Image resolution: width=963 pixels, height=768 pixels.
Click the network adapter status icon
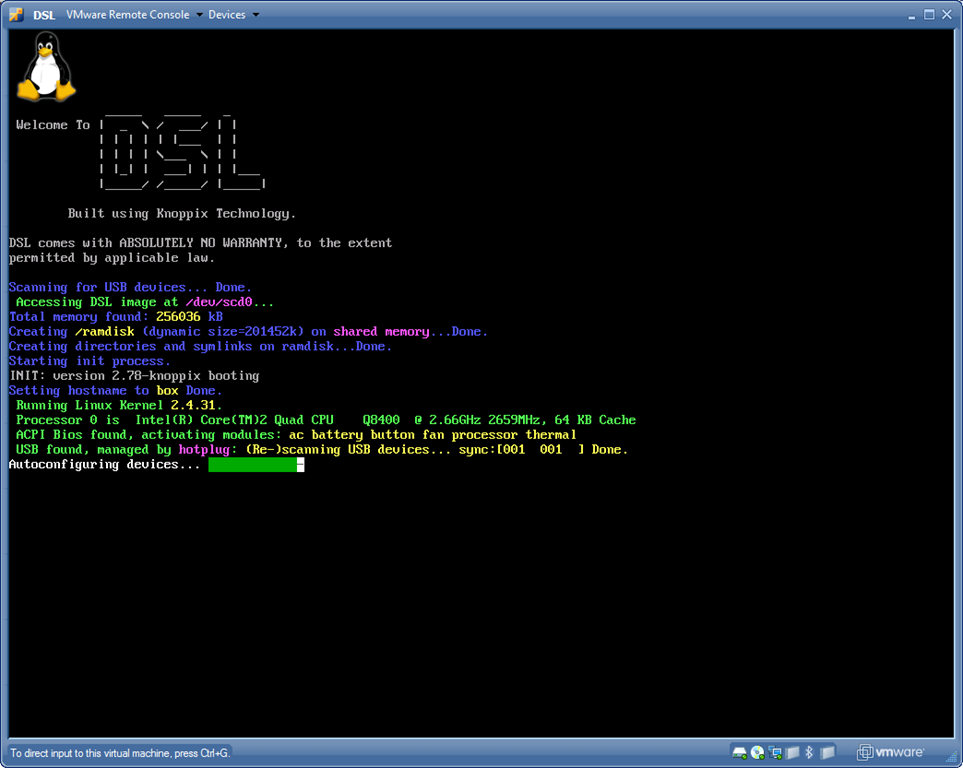click(775, 752)
